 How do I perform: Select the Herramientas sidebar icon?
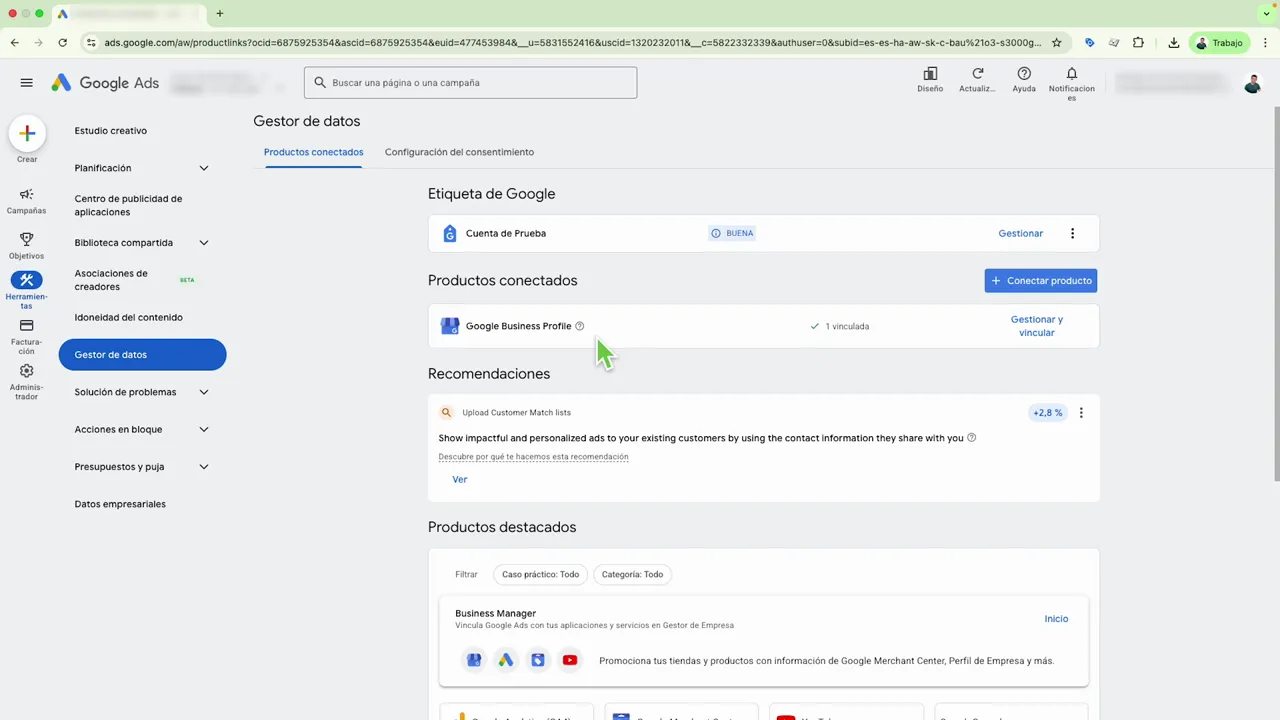27,283
